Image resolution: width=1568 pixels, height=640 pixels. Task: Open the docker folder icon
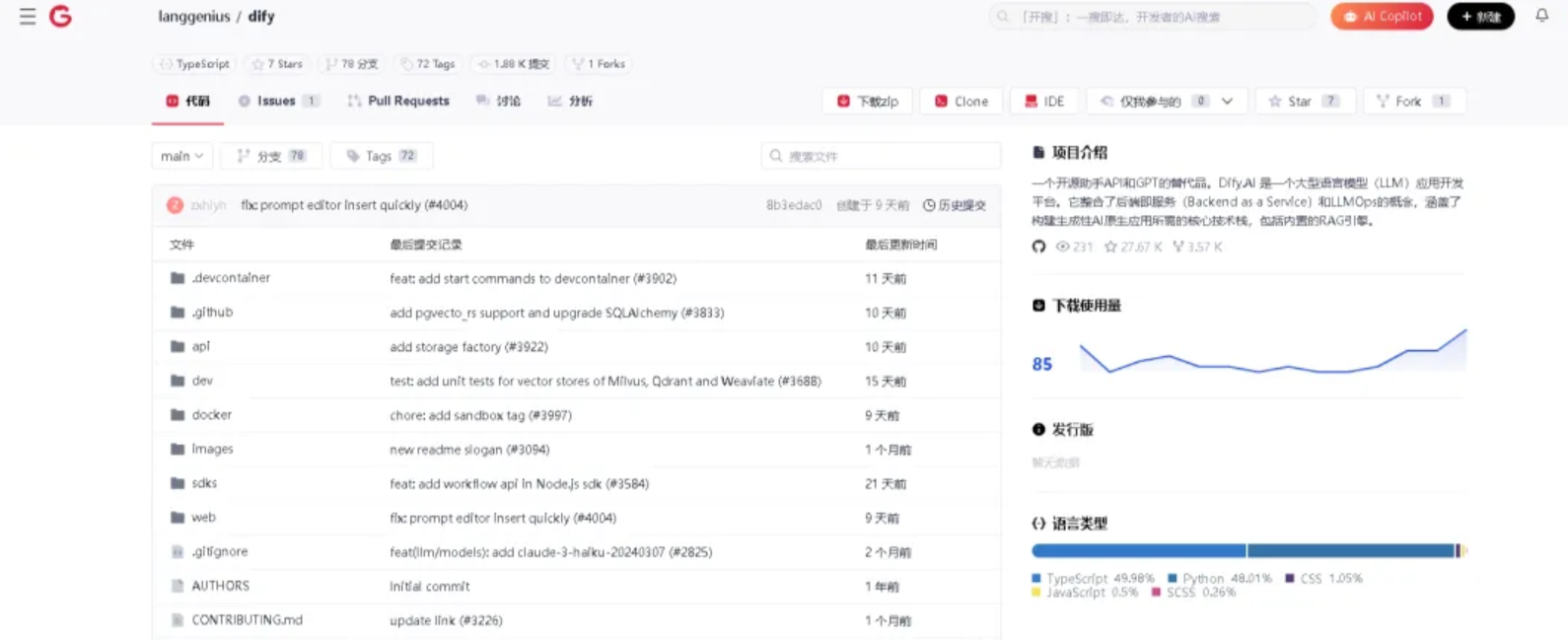tap(178, 415)
